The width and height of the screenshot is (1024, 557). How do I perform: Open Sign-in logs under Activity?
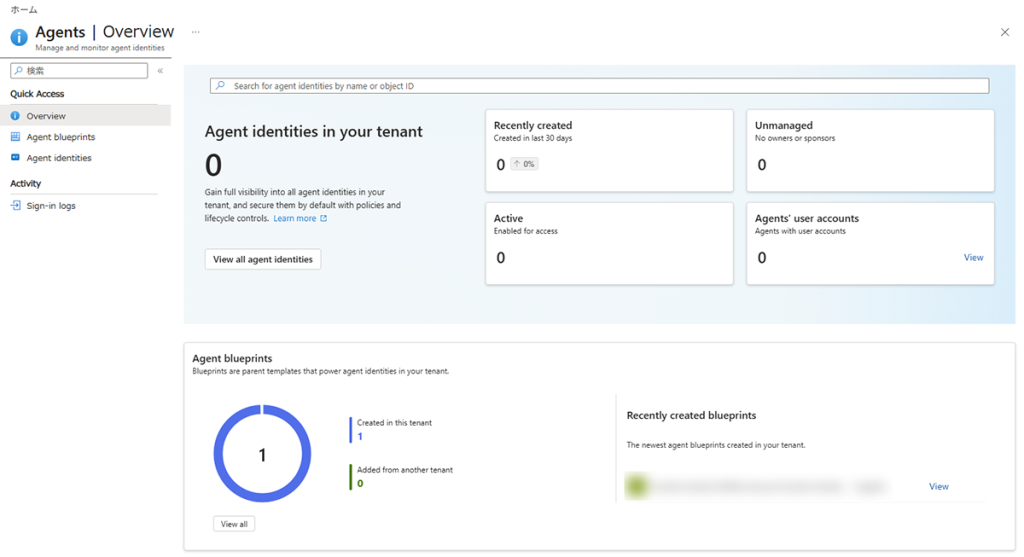(51, 206)
